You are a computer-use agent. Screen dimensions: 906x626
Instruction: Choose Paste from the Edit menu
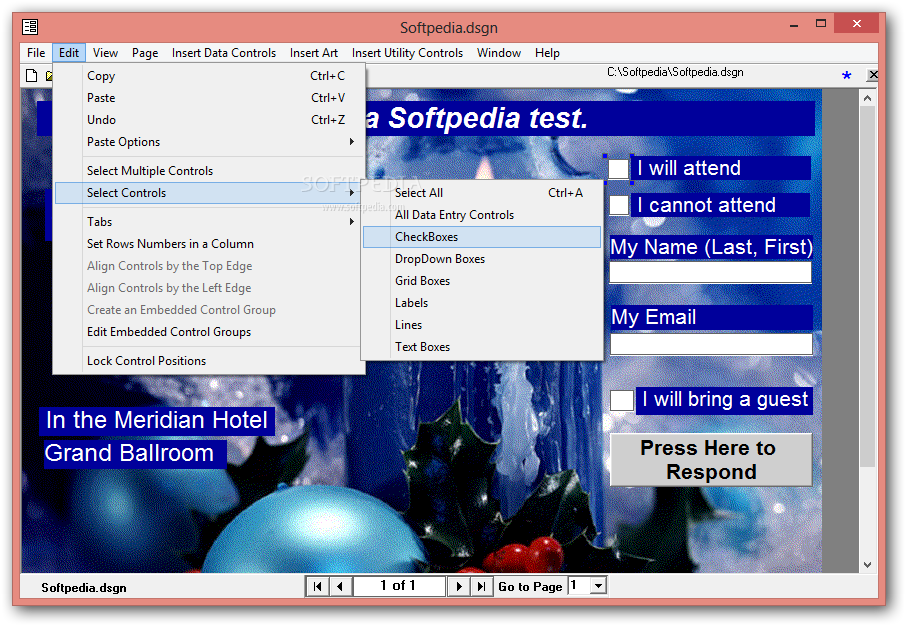[209, 98]
